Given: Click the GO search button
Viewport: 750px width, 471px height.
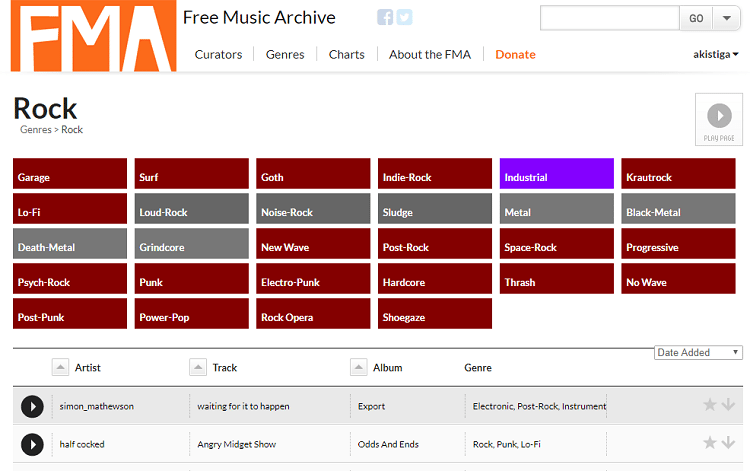Looking at the screenshot, I should 696,18.
